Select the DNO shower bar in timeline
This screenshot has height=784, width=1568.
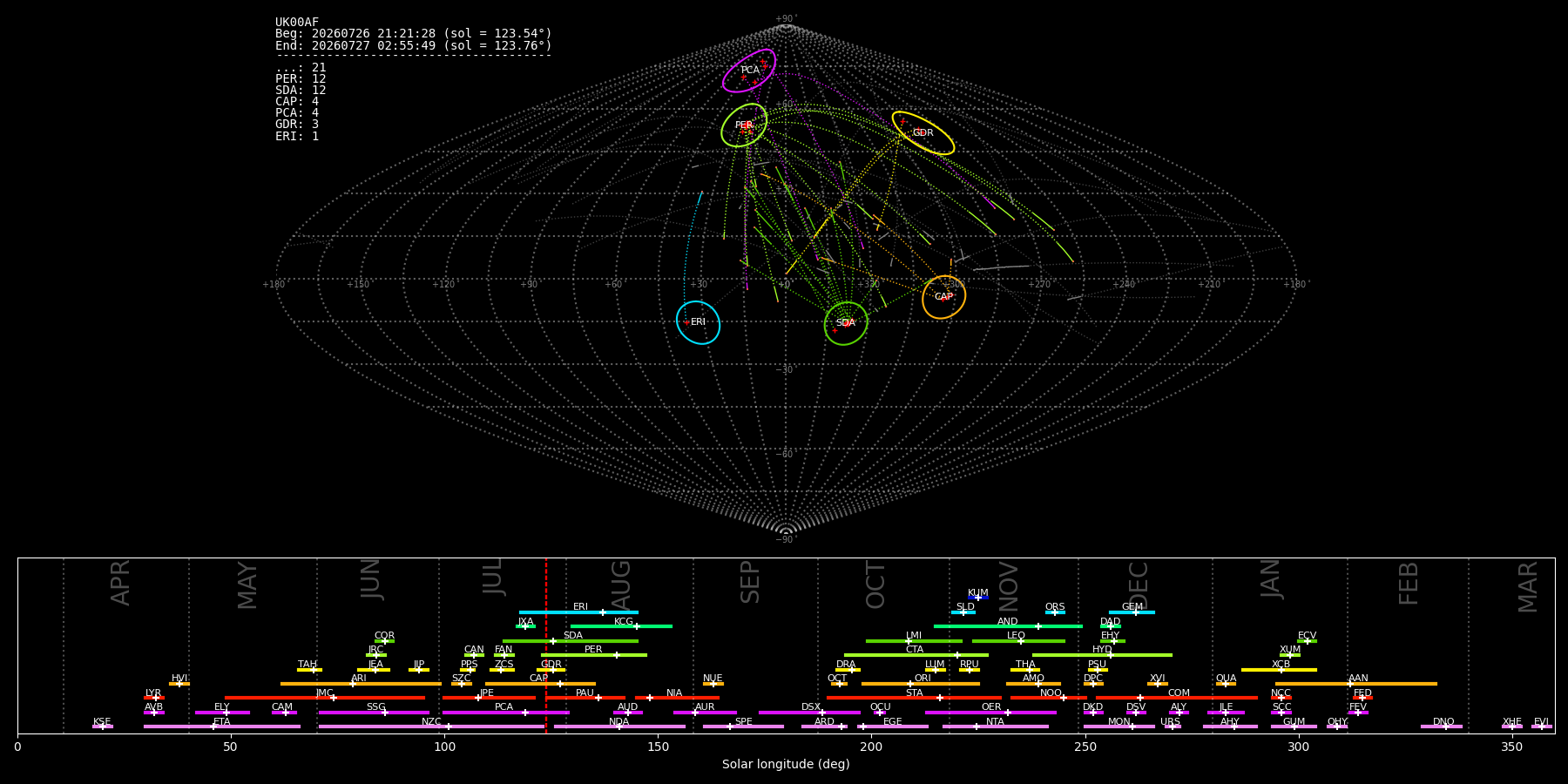pyautogui.click(x=1442, y=727)
